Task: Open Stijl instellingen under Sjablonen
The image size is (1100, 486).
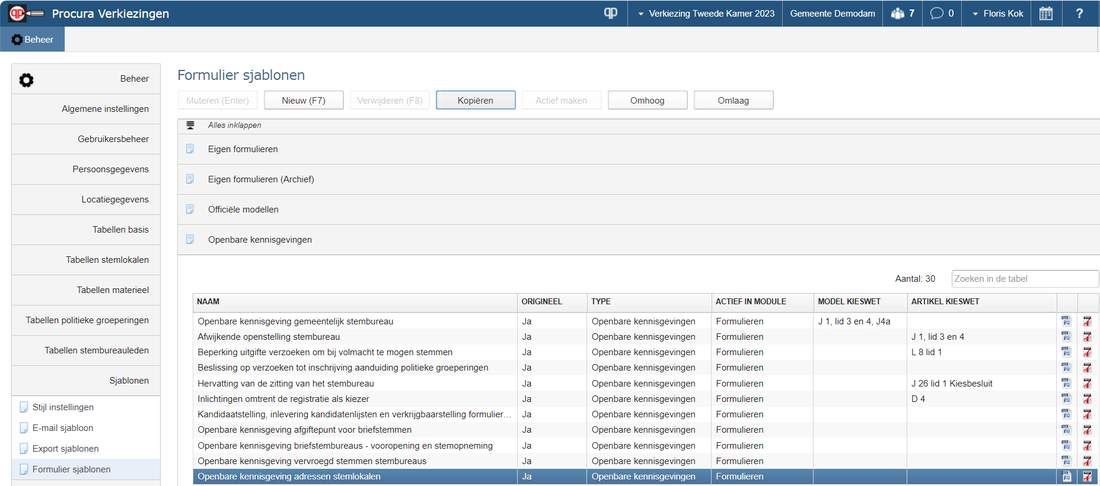Action: (86, 407)
